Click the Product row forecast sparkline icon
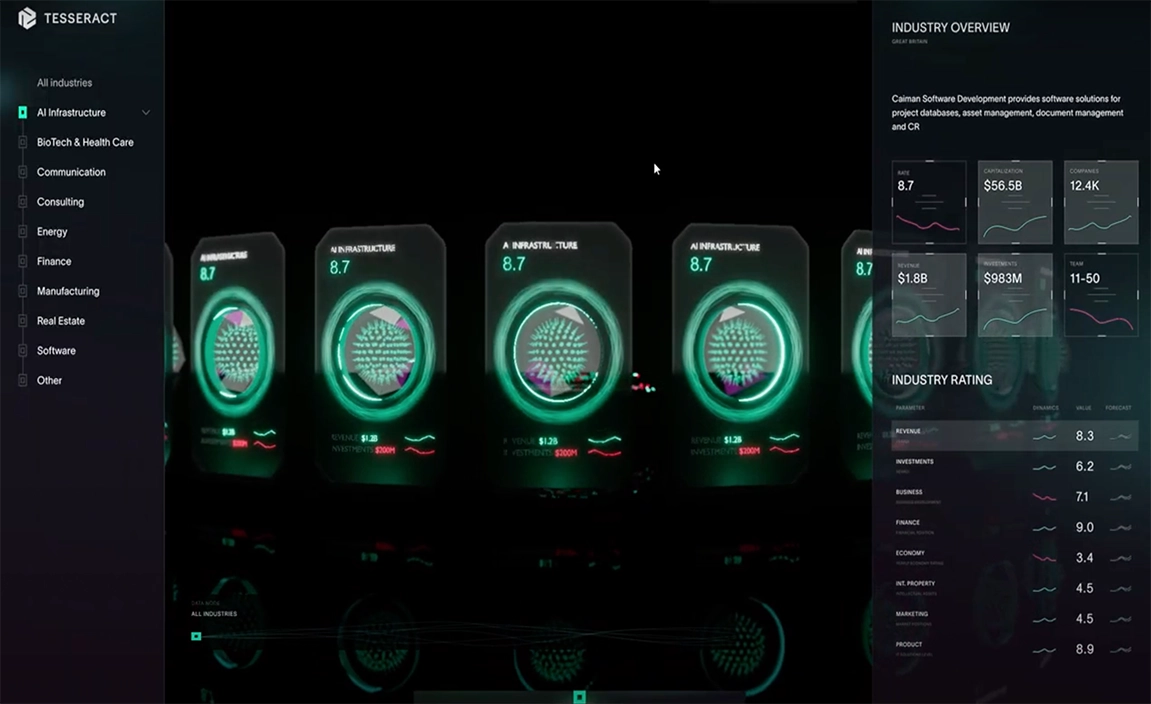The height and width of the screenshot is (704, 1151). click(1120, 650)
